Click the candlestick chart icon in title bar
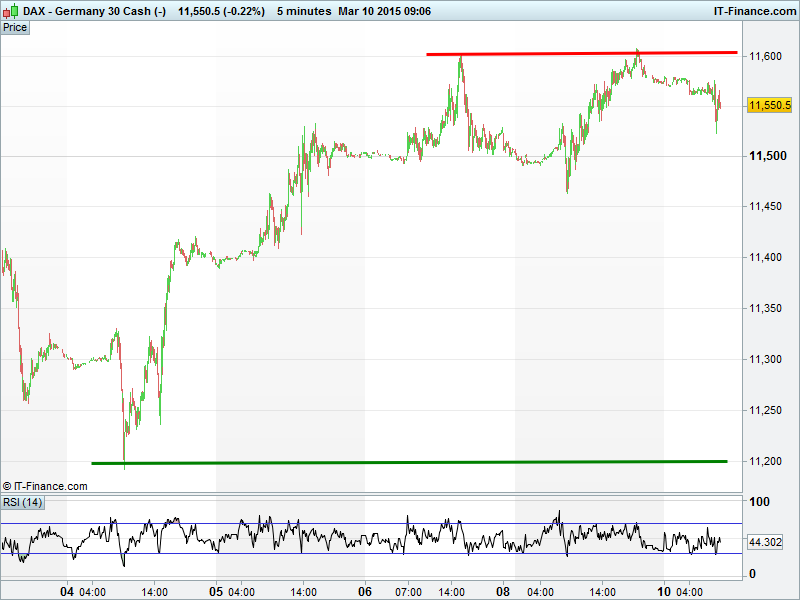This screenshot has width=800, height=600. click(x=11, y=10)
